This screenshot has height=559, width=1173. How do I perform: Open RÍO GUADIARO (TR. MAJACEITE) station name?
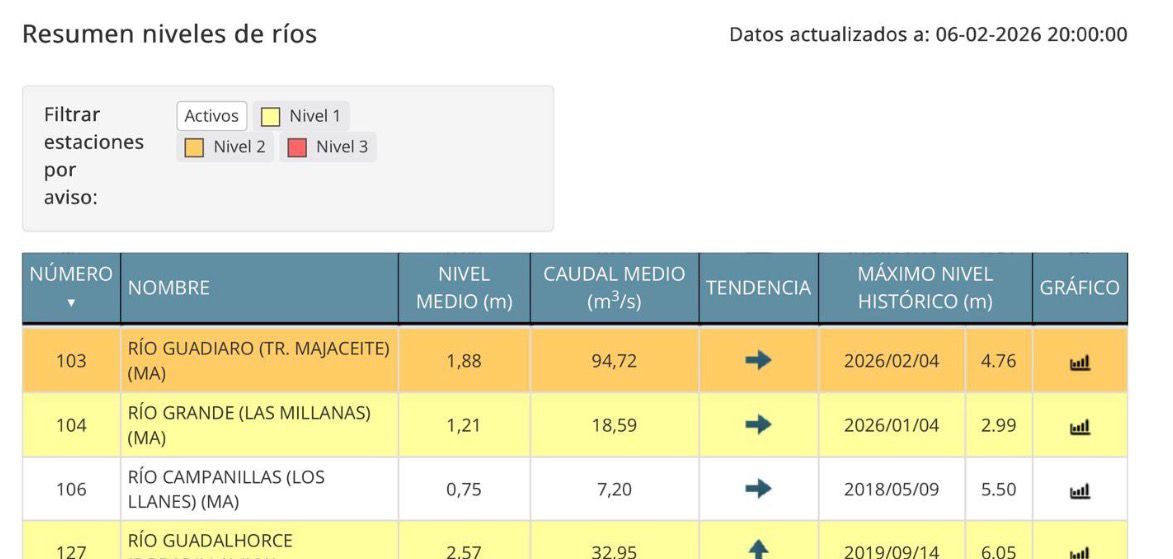(x=258, y=361)
